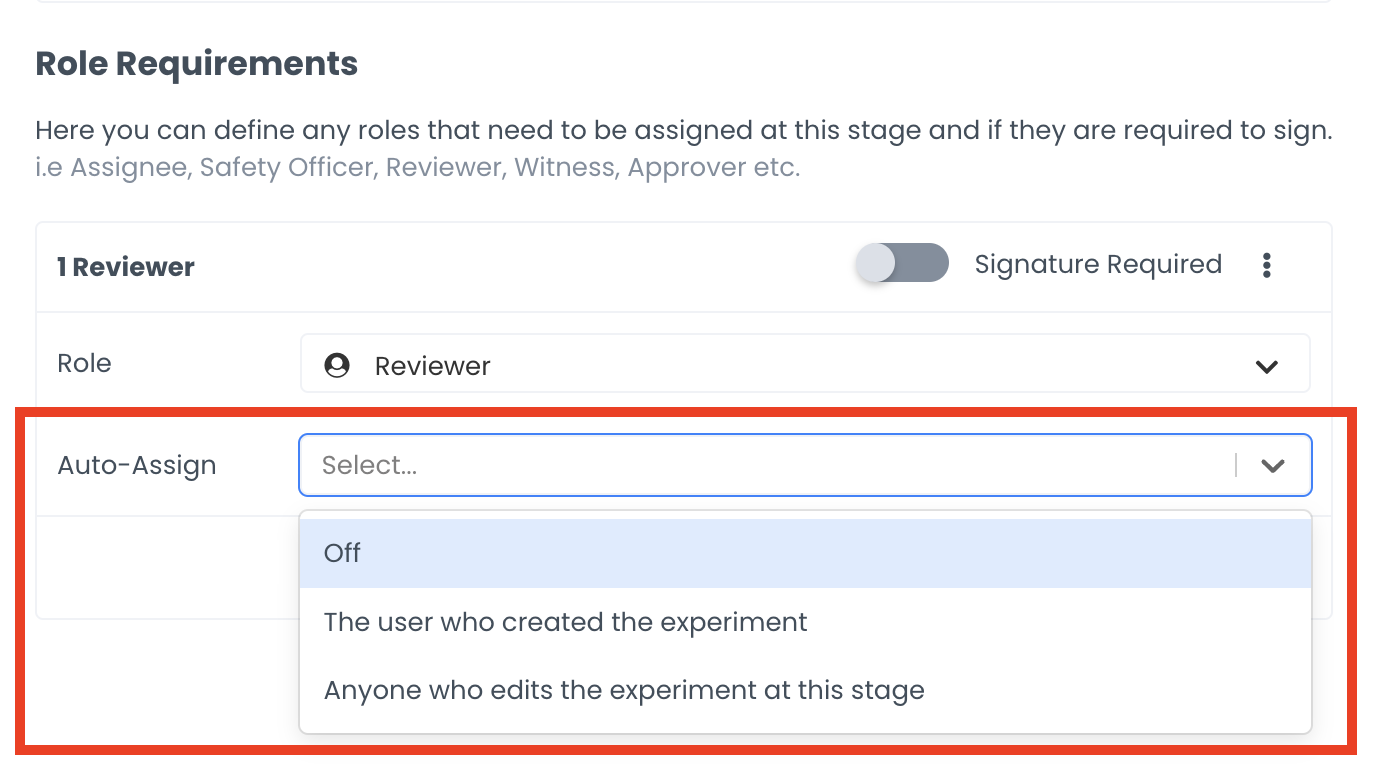Expand the Role dropdown chevron
Viewport: 1388px width, 768px height.
[x=1267, y=367]
